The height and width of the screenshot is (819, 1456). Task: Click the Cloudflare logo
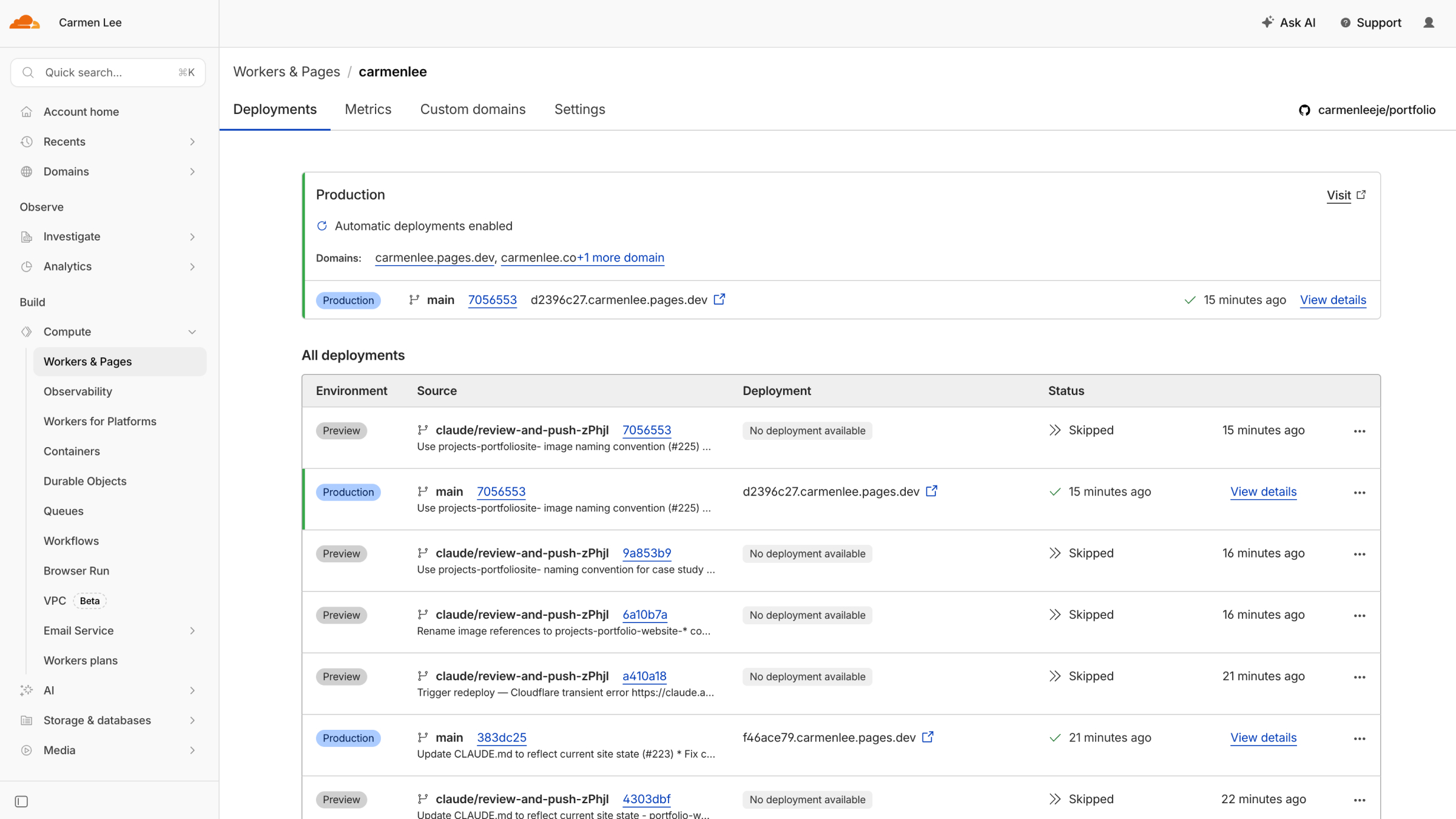25,22
